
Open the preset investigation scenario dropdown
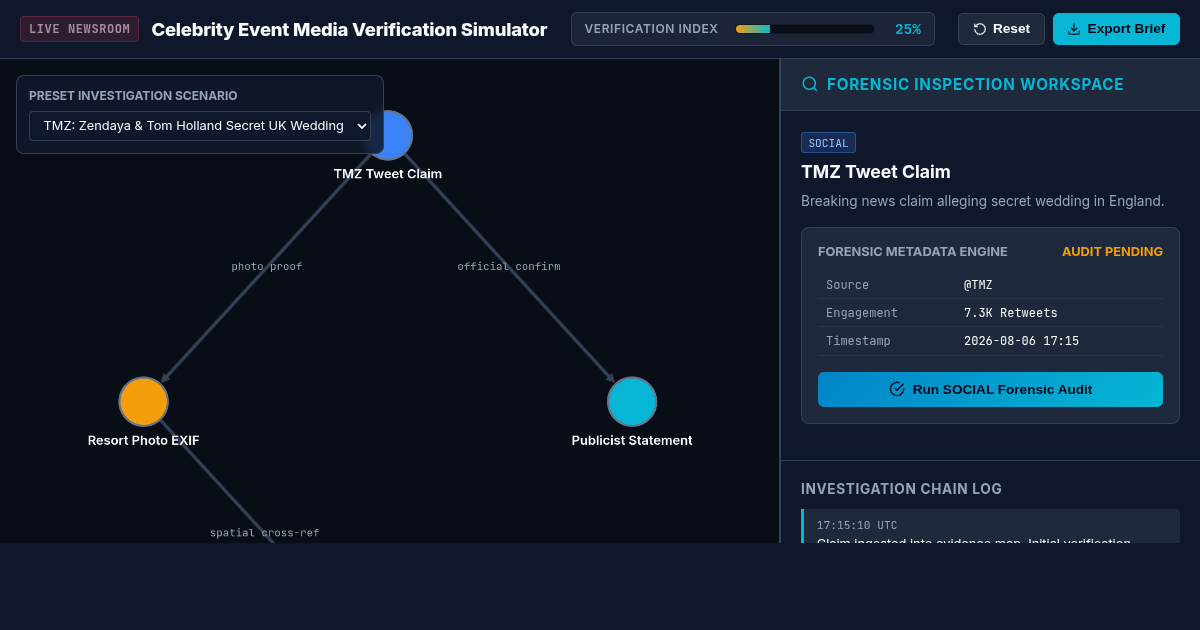click(x=200, y=126)
